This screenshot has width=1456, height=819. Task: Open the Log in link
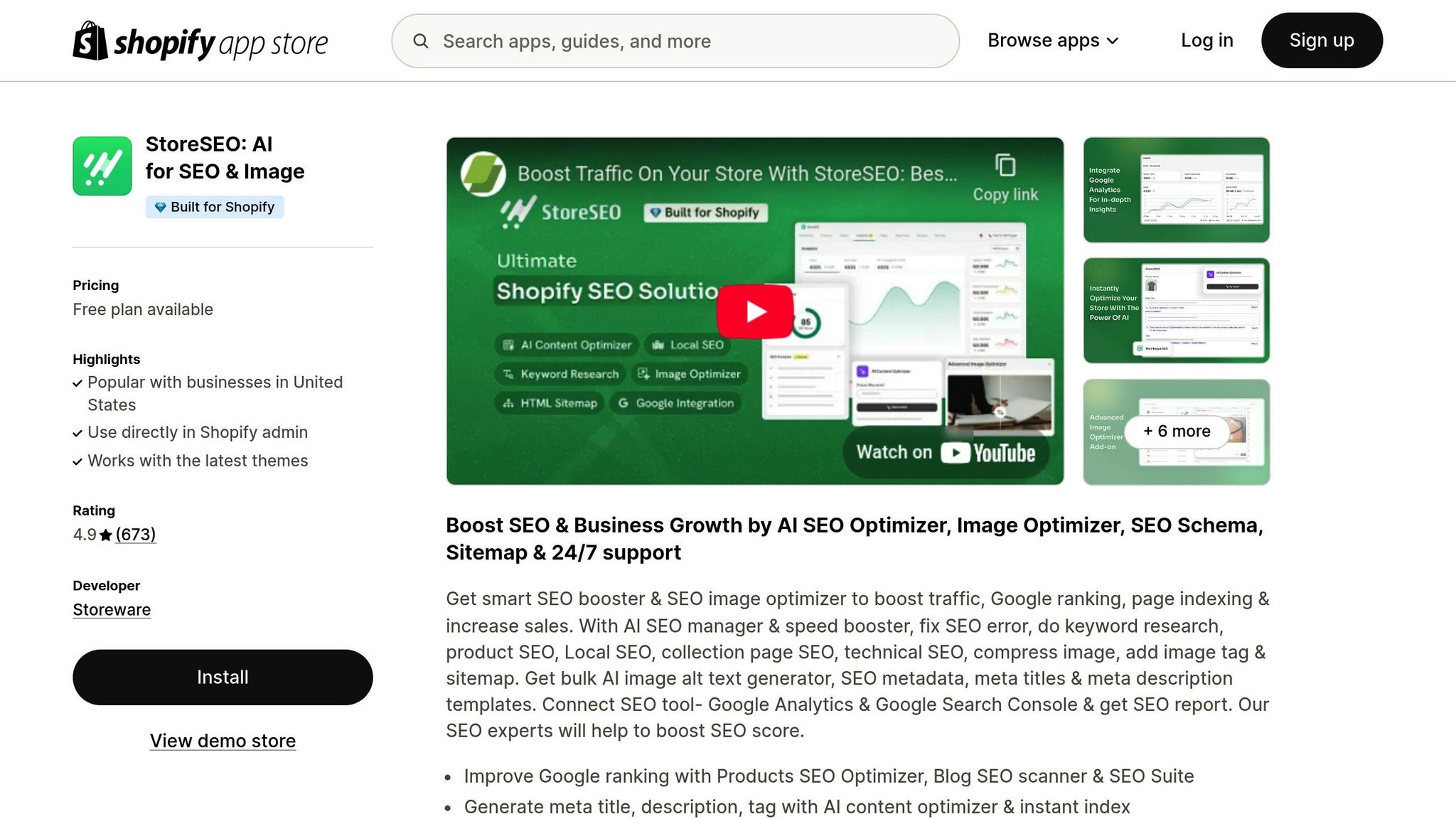[1206, 41]
